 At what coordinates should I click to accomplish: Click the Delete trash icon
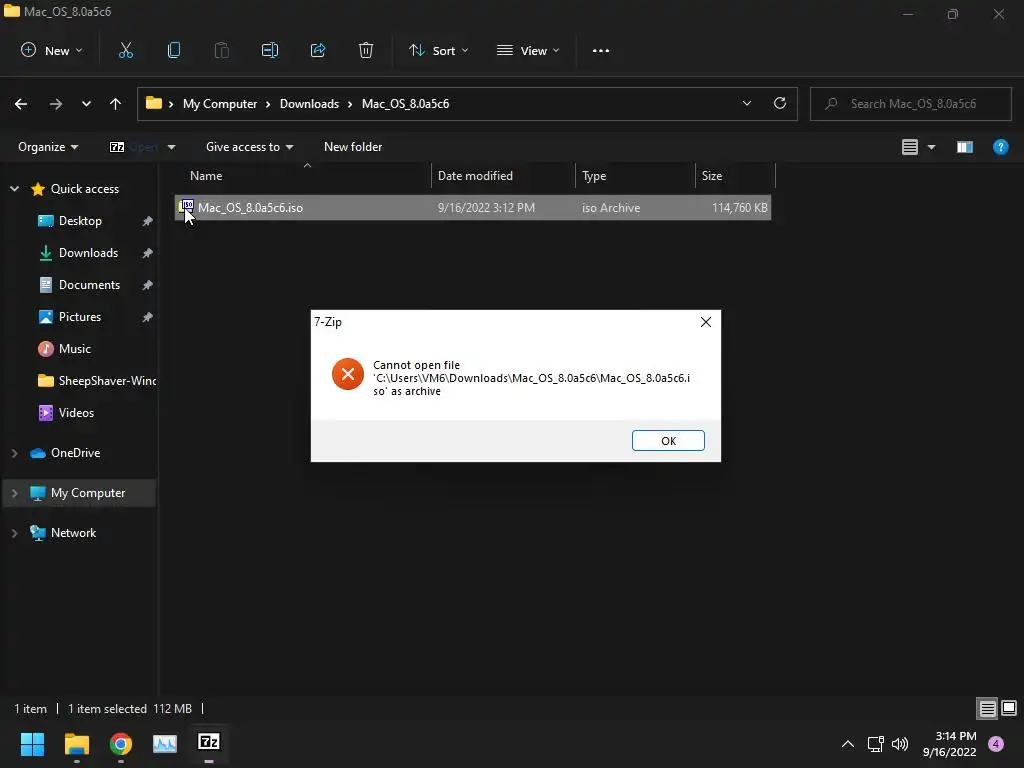coord(366,50)
